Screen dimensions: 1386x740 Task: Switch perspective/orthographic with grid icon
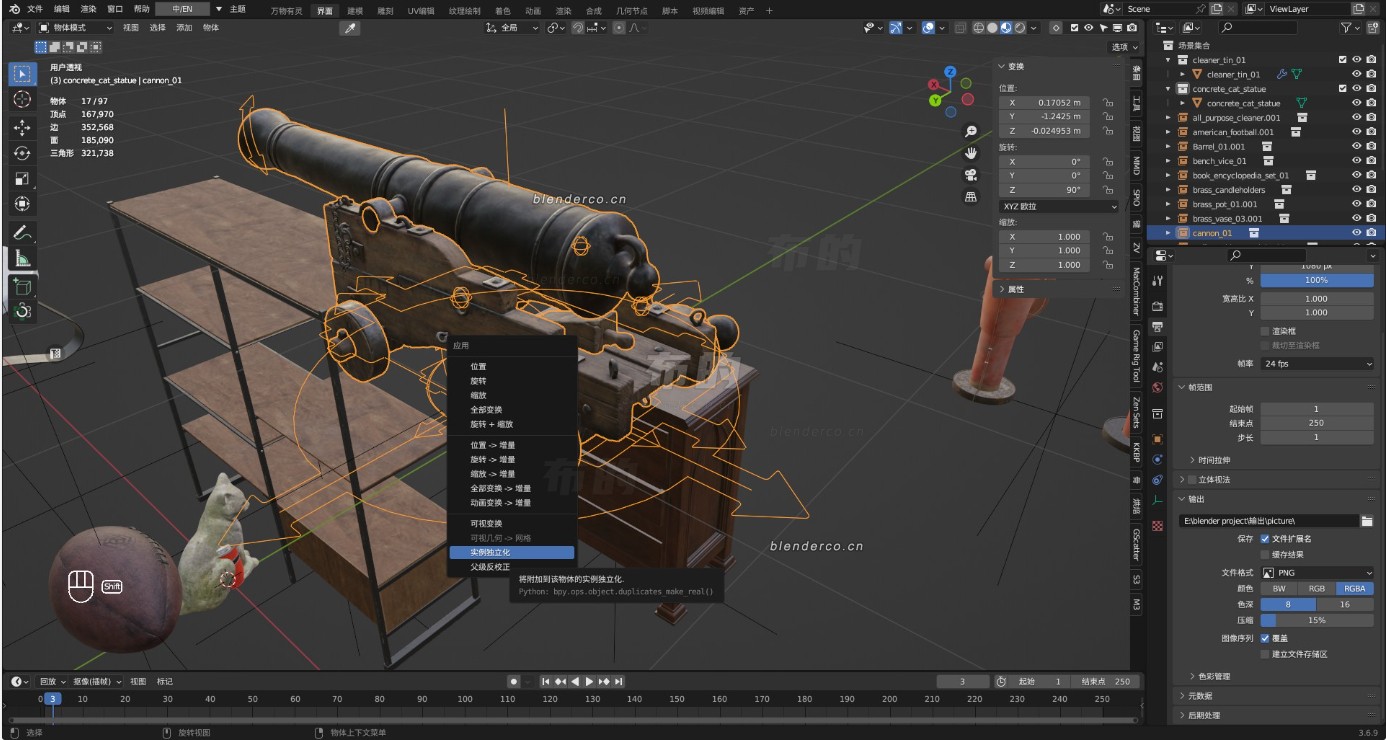pos(970,197)
